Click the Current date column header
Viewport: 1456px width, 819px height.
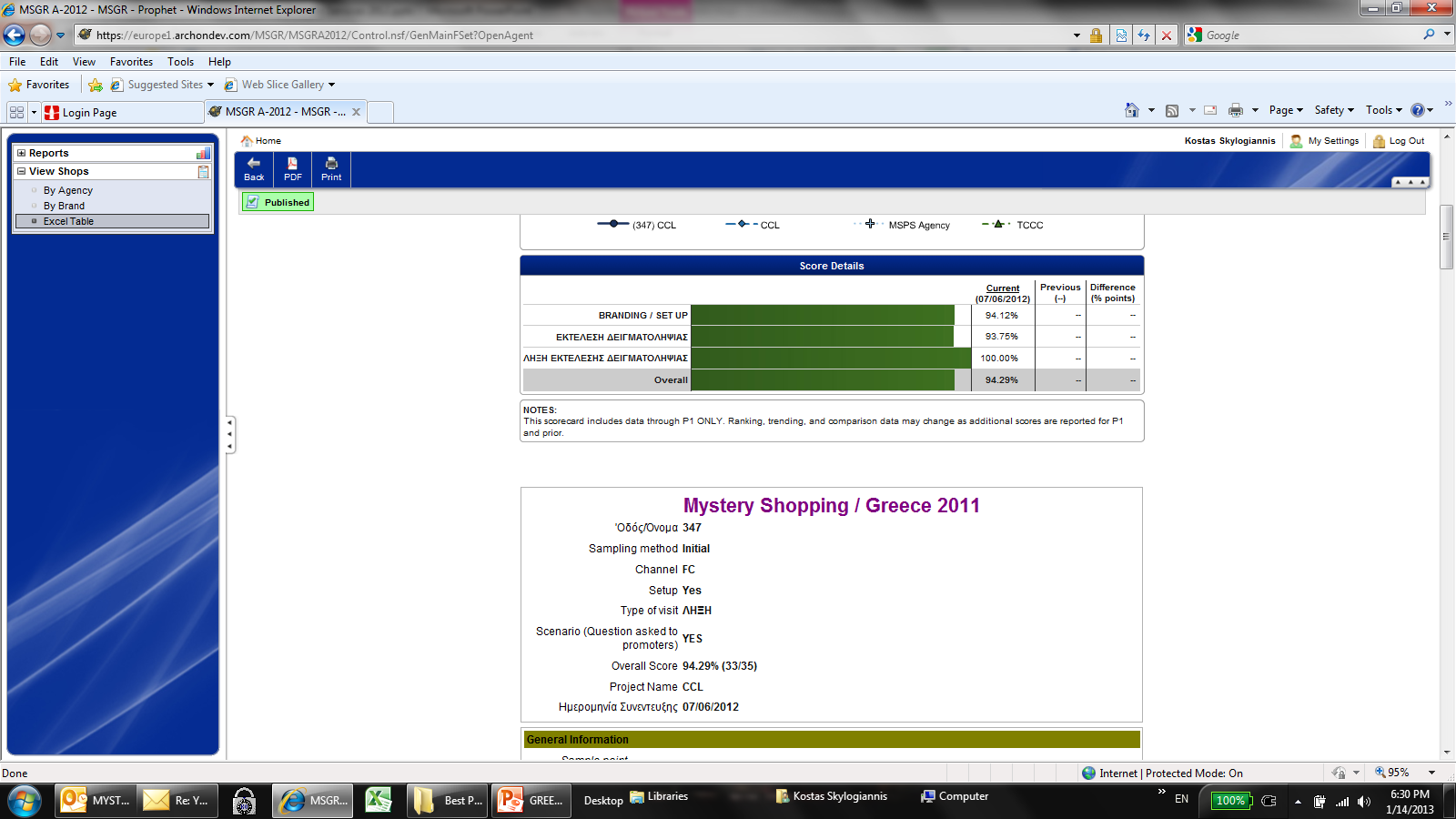[x=1002, y=293]
